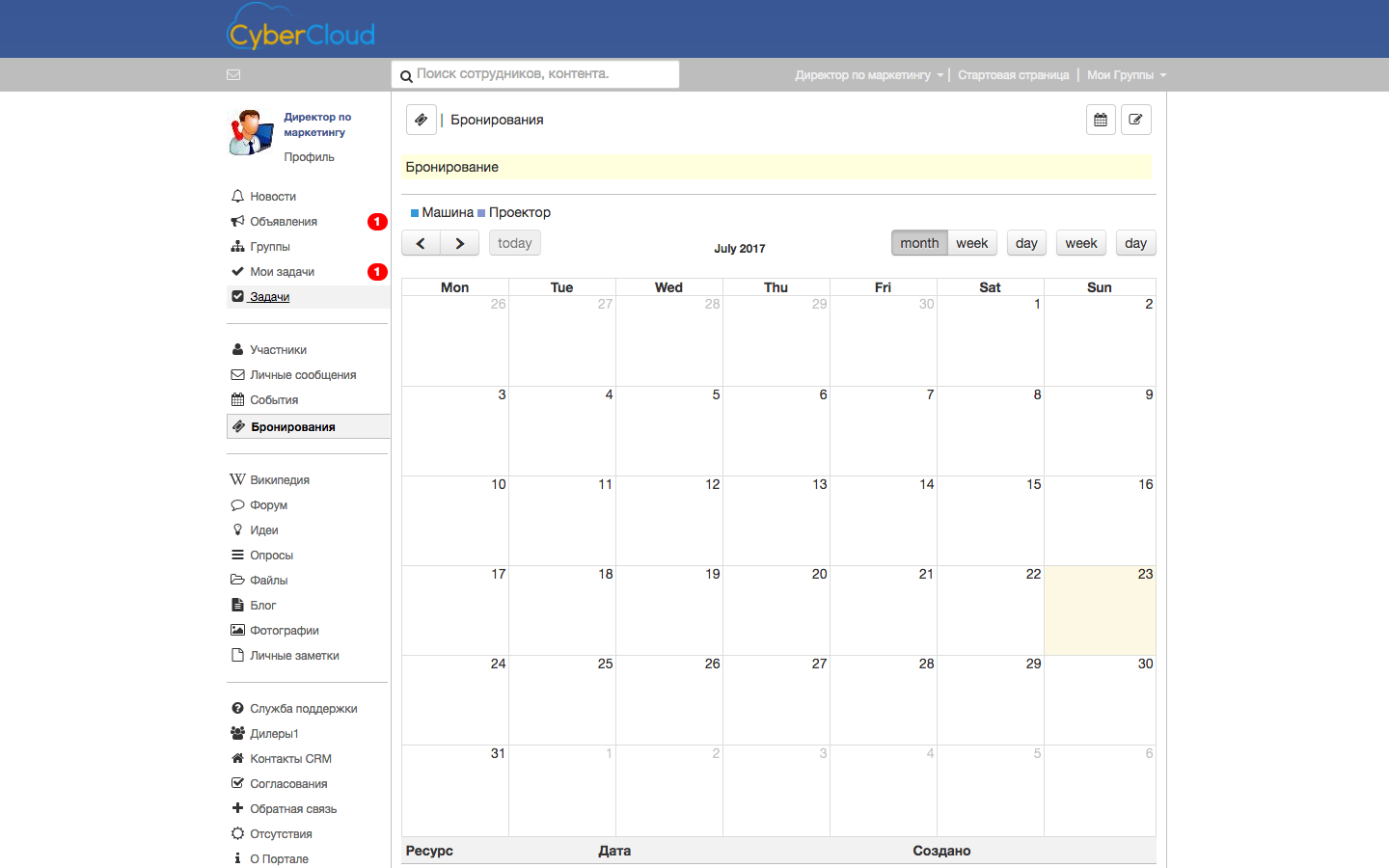Click the user avatar picture

[x=251, y=132]
